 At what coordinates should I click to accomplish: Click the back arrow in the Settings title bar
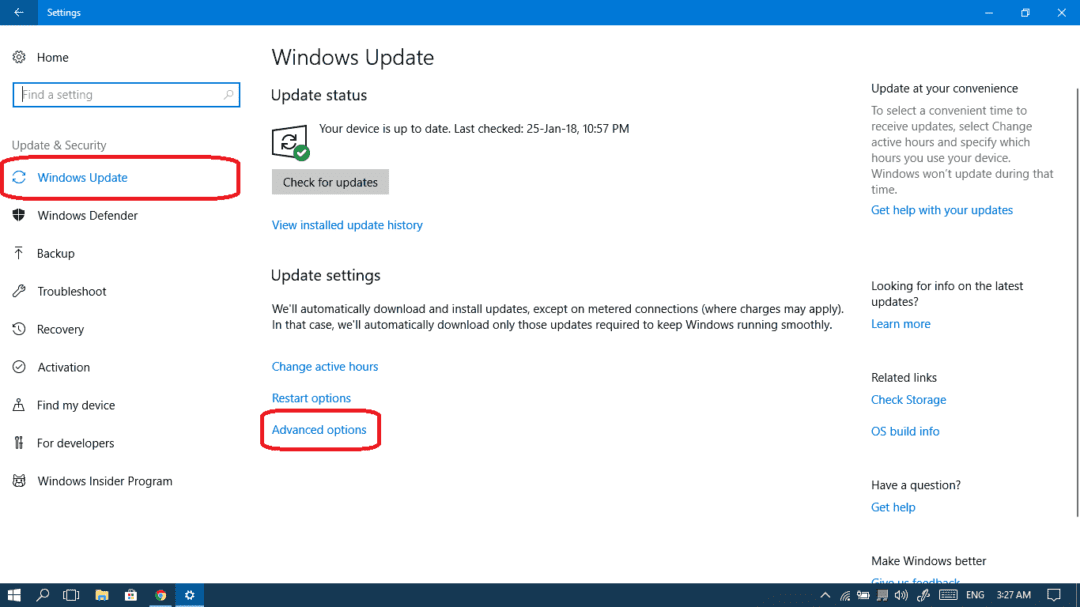click(19, 12)
